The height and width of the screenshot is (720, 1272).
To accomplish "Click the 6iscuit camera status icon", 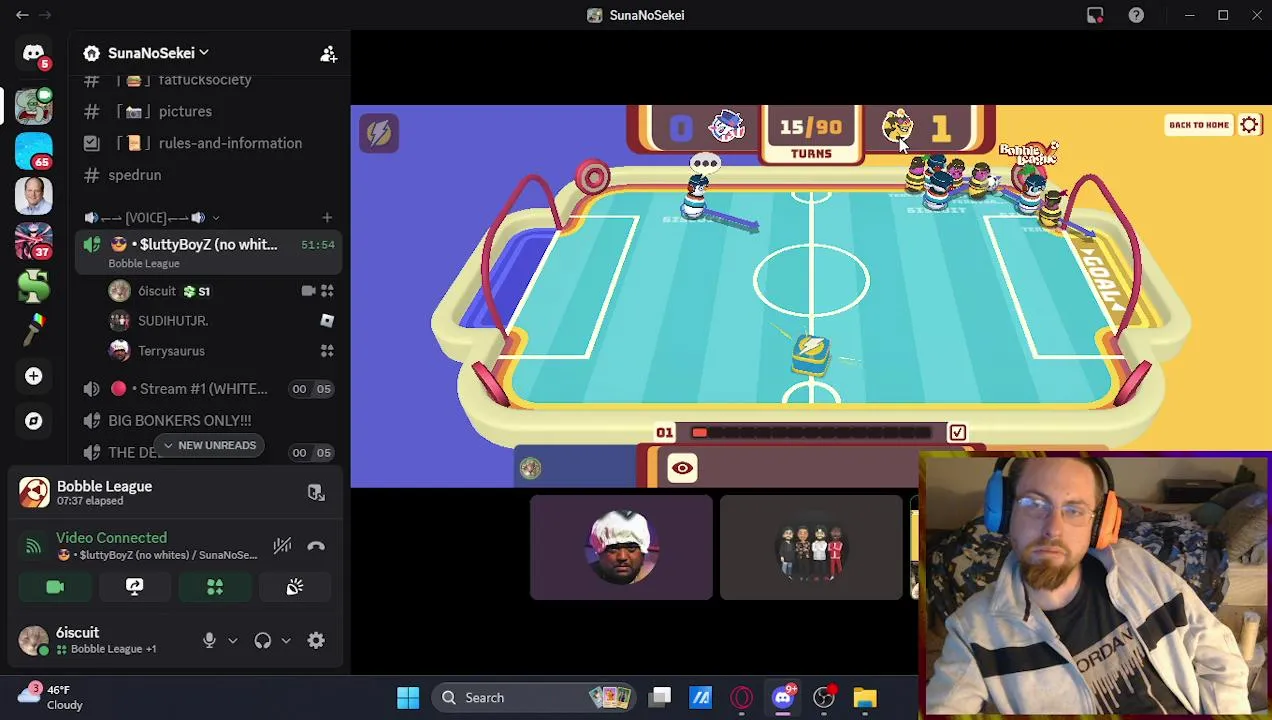I will click(x=308, y=291).
